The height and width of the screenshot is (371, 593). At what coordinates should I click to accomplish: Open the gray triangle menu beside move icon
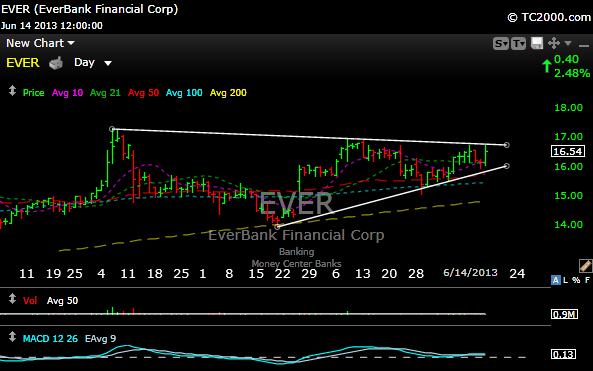(x=568, y=43)
